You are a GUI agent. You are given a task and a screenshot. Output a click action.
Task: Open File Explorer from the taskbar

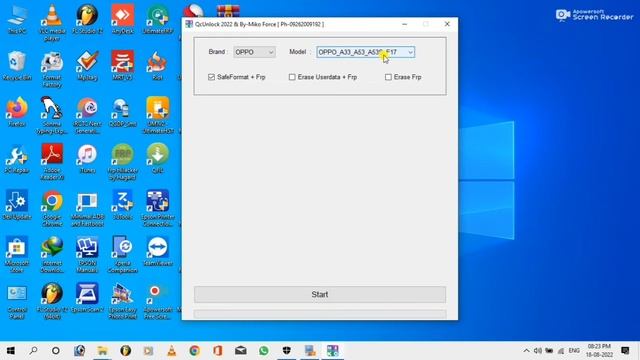tap(102, 351)
